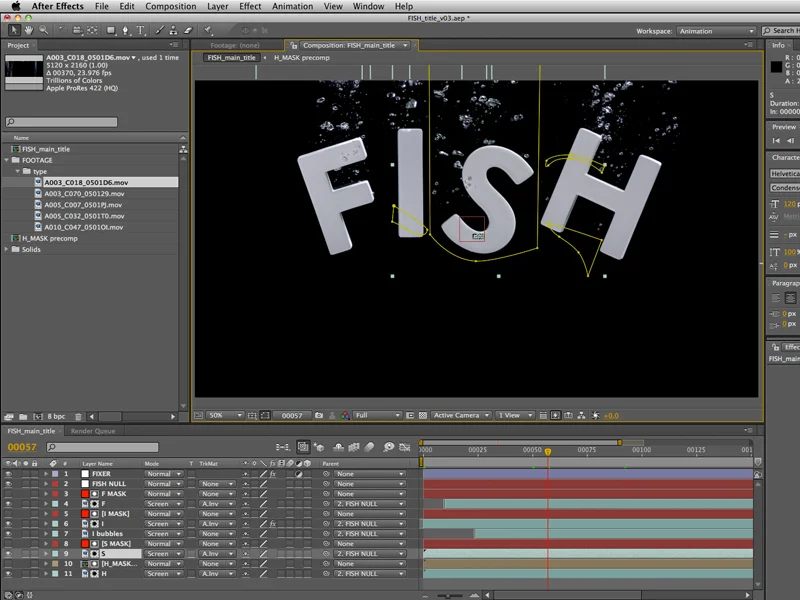The height and width of the screenshot is (600, 800).
Task: Toggle the Frame Blending timeline button
Action: click(354, 447)
